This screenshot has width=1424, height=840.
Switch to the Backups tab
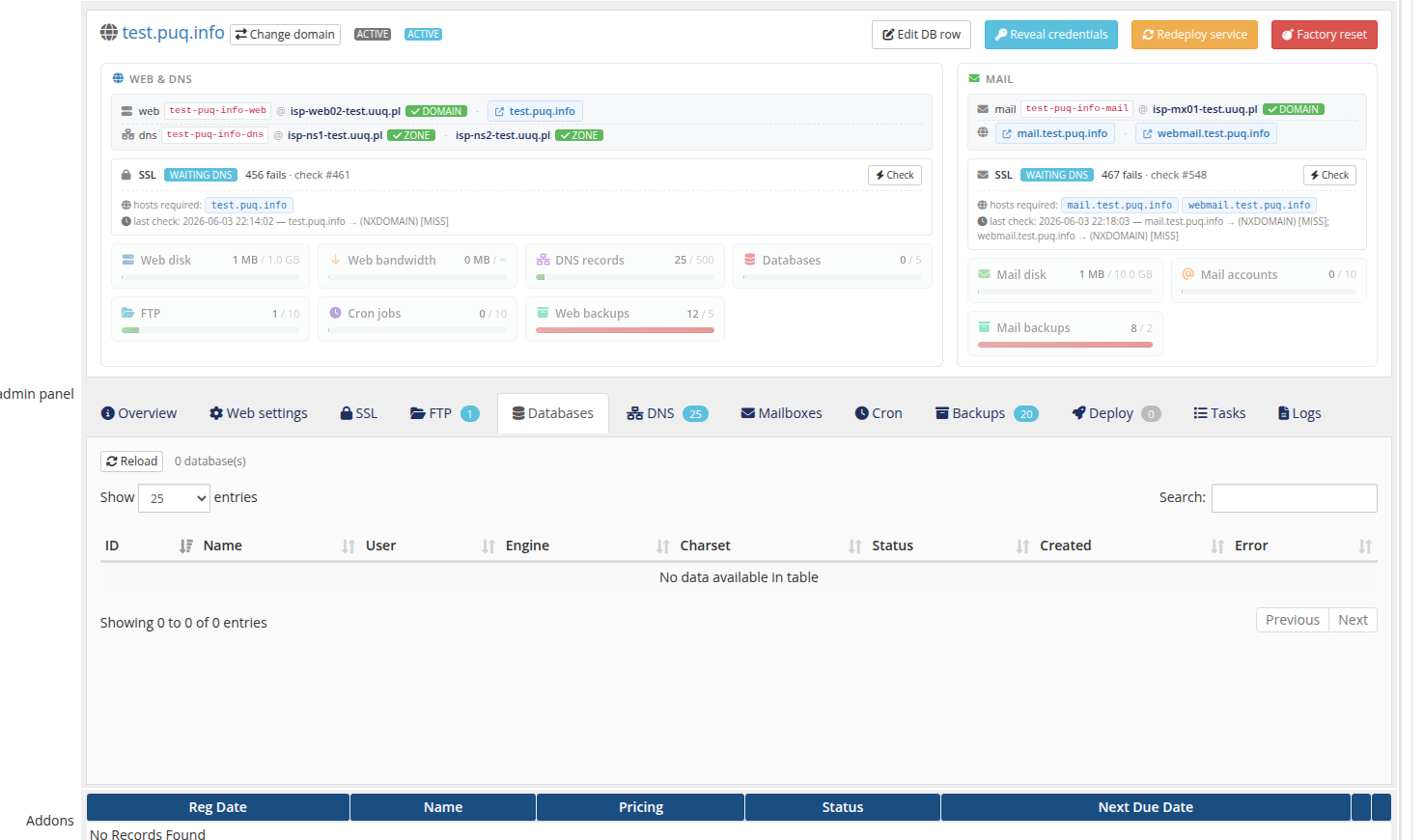click(x=987, y=413)
